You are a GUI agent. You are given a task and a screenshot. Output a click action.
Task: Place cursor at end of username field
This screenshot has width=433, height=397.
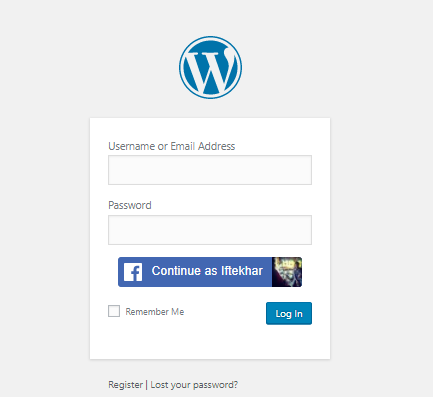pyautogui.click(x=307, y=170)
